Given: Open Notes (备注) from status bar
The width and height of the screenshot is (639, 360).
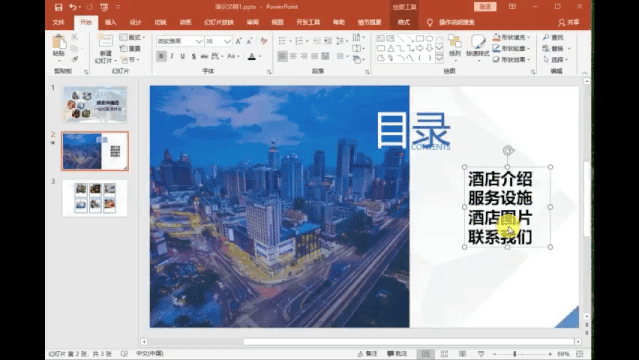Looking at the screenshot, I should point(368,354).
